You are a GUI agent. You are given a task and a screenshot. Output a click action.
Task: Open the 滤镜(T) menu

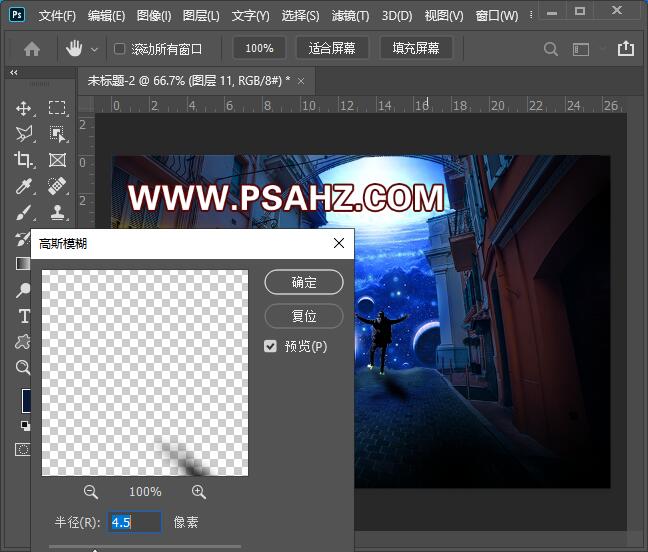[x=350, y=16]
